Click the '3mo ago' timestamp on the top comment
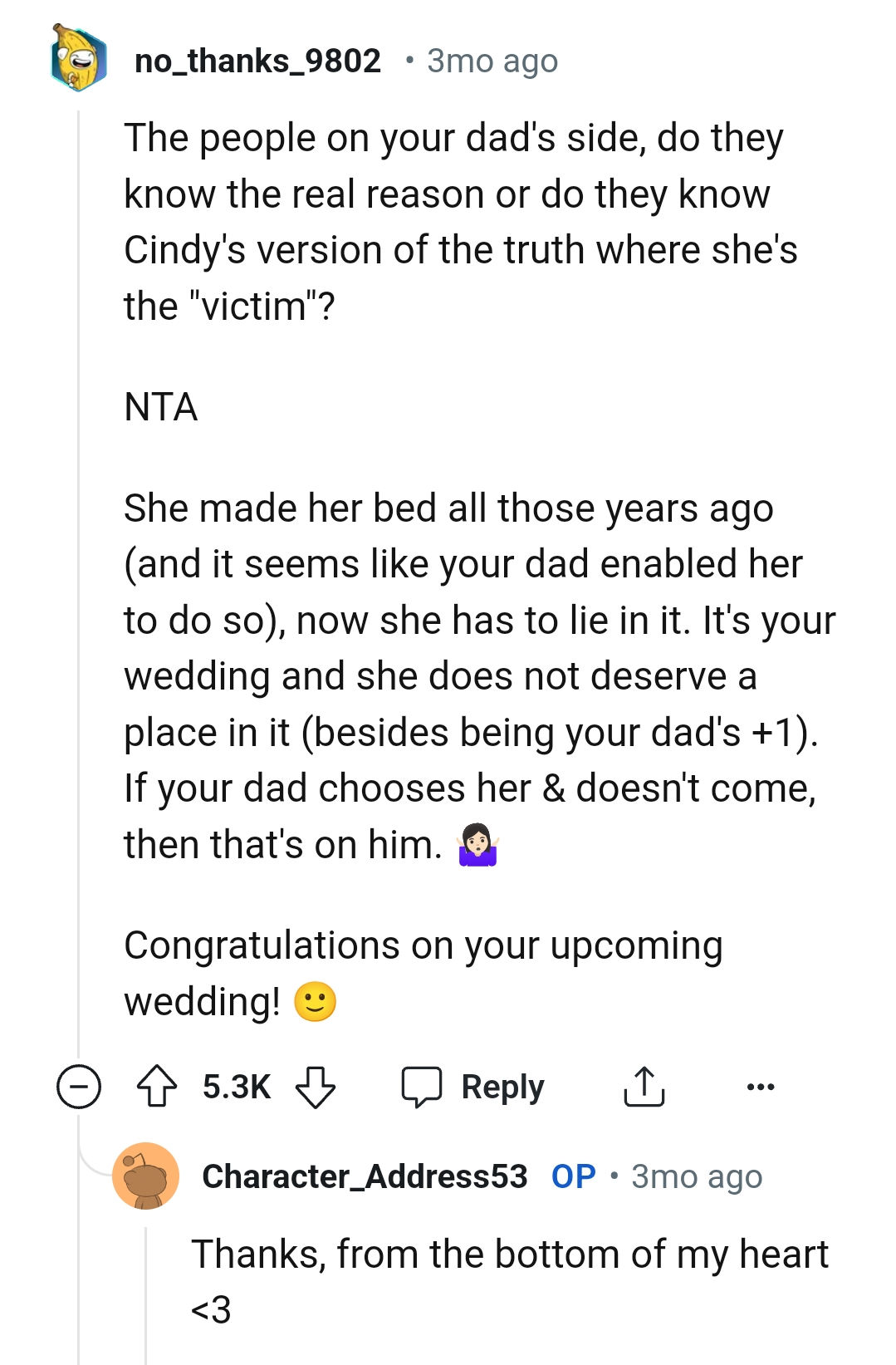The width and height of the screenshot is (896, 1365). (x=492, y=60)
